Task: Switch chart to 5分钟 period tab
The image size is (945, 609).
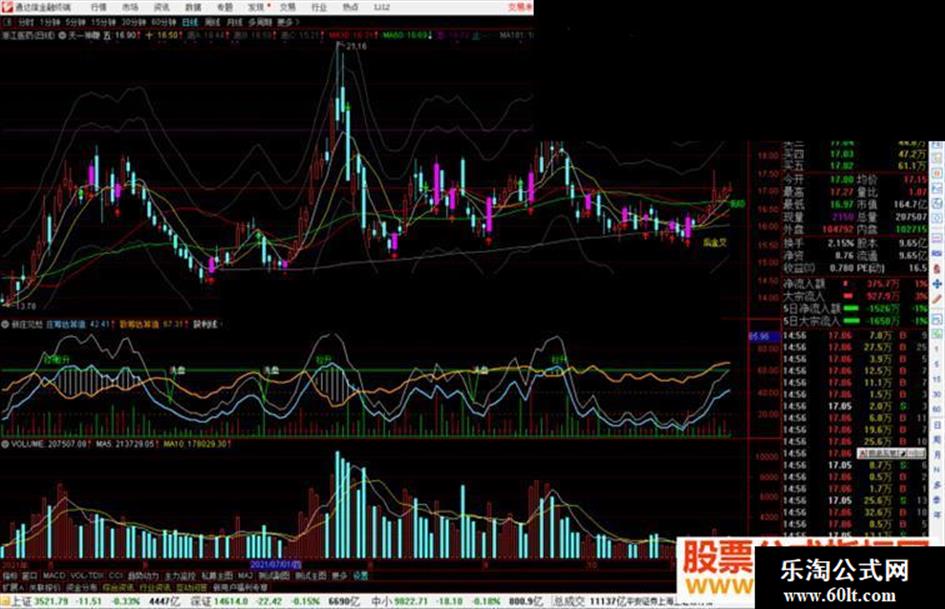Action: point(75,22)
